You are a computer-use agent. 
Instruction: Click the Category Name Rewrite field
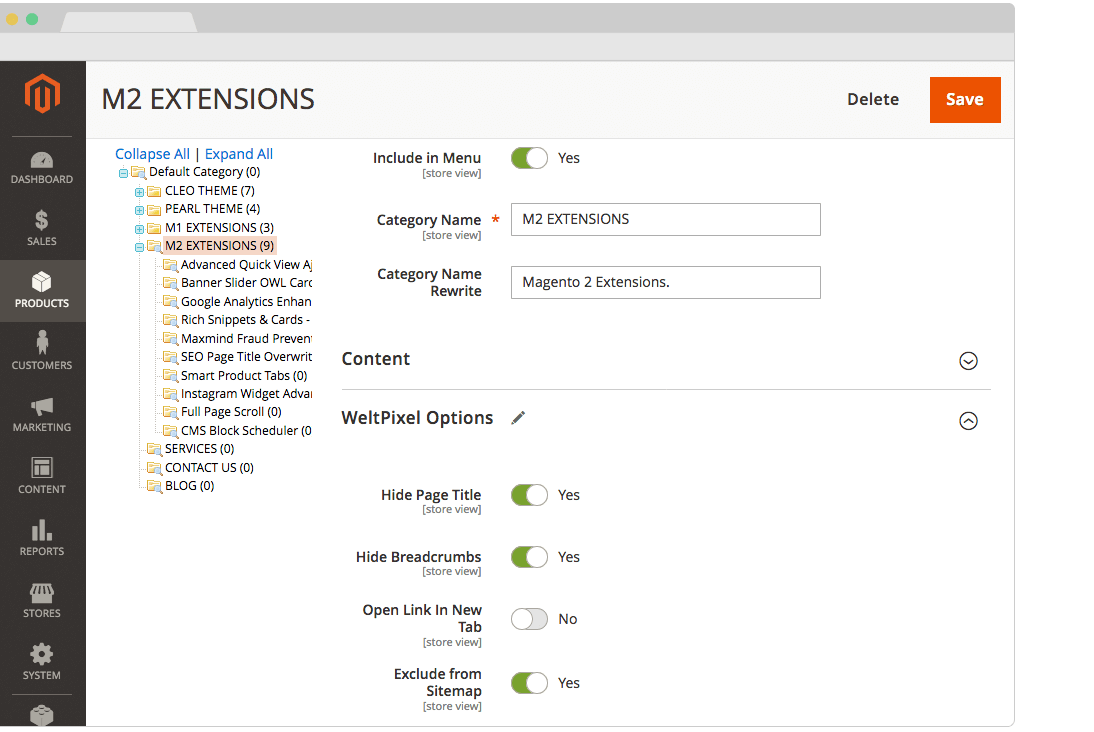click(x=665, y=282)
